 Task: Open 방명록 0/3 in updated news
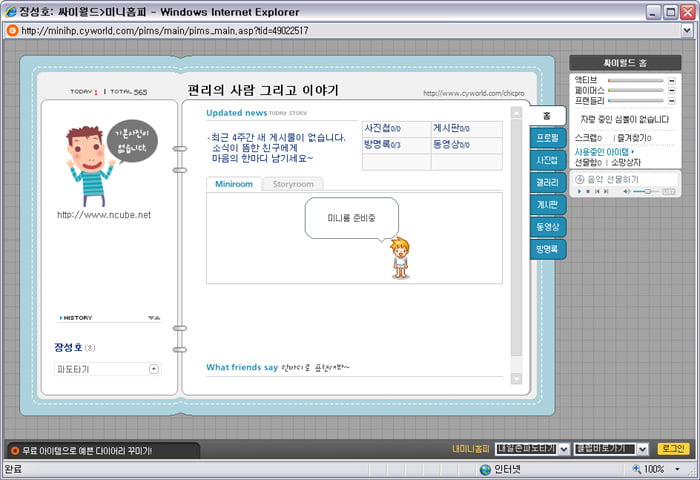click(x=382, y=145)
